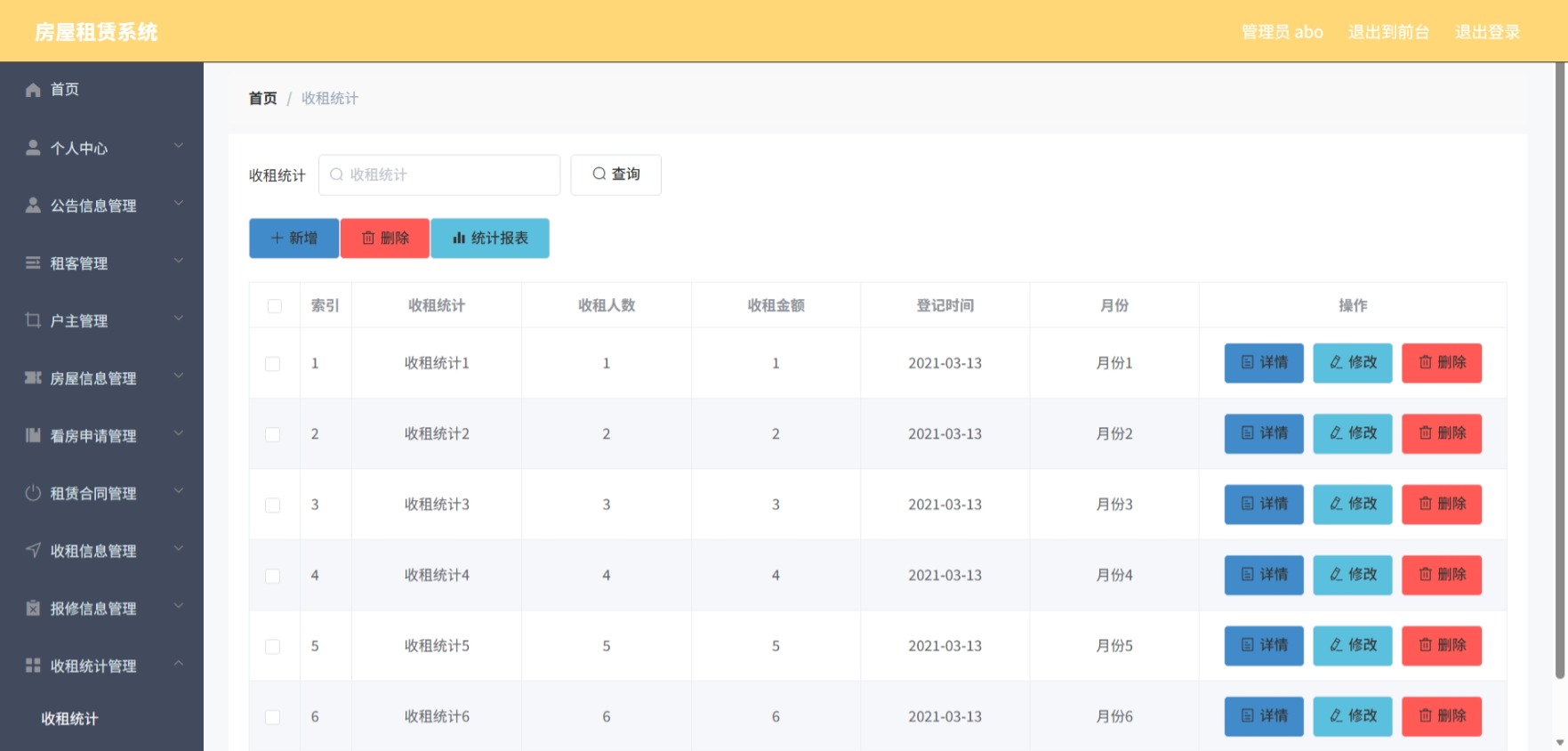Open the 户主管理 sidebar menu
This screenshot has width=1568, height=751.
tap(101, 321)
